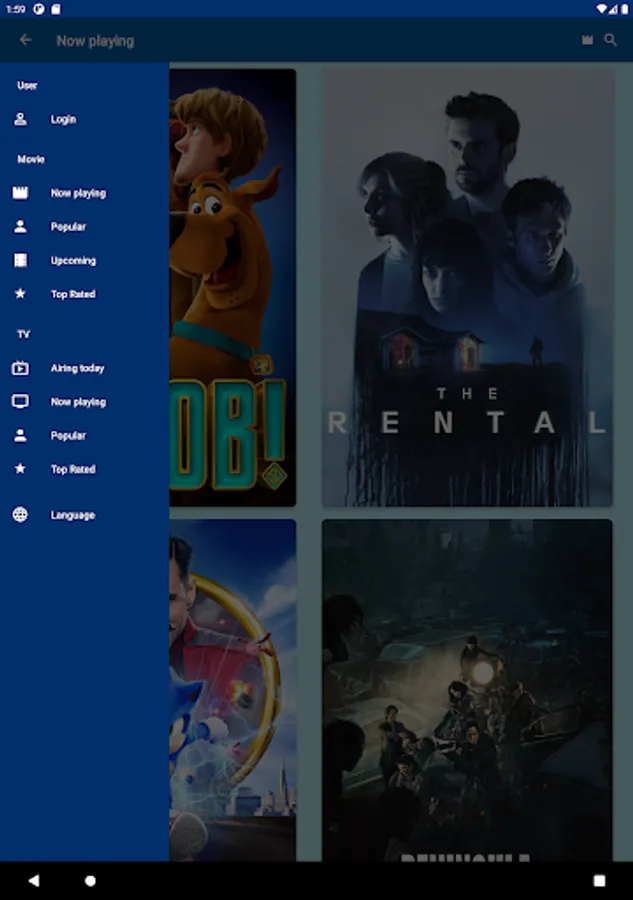Image resolution: width=633 pixels, height=900 pixels.
Task: Tap the star icon beside TV Top Rated
Action: (20, 469)
